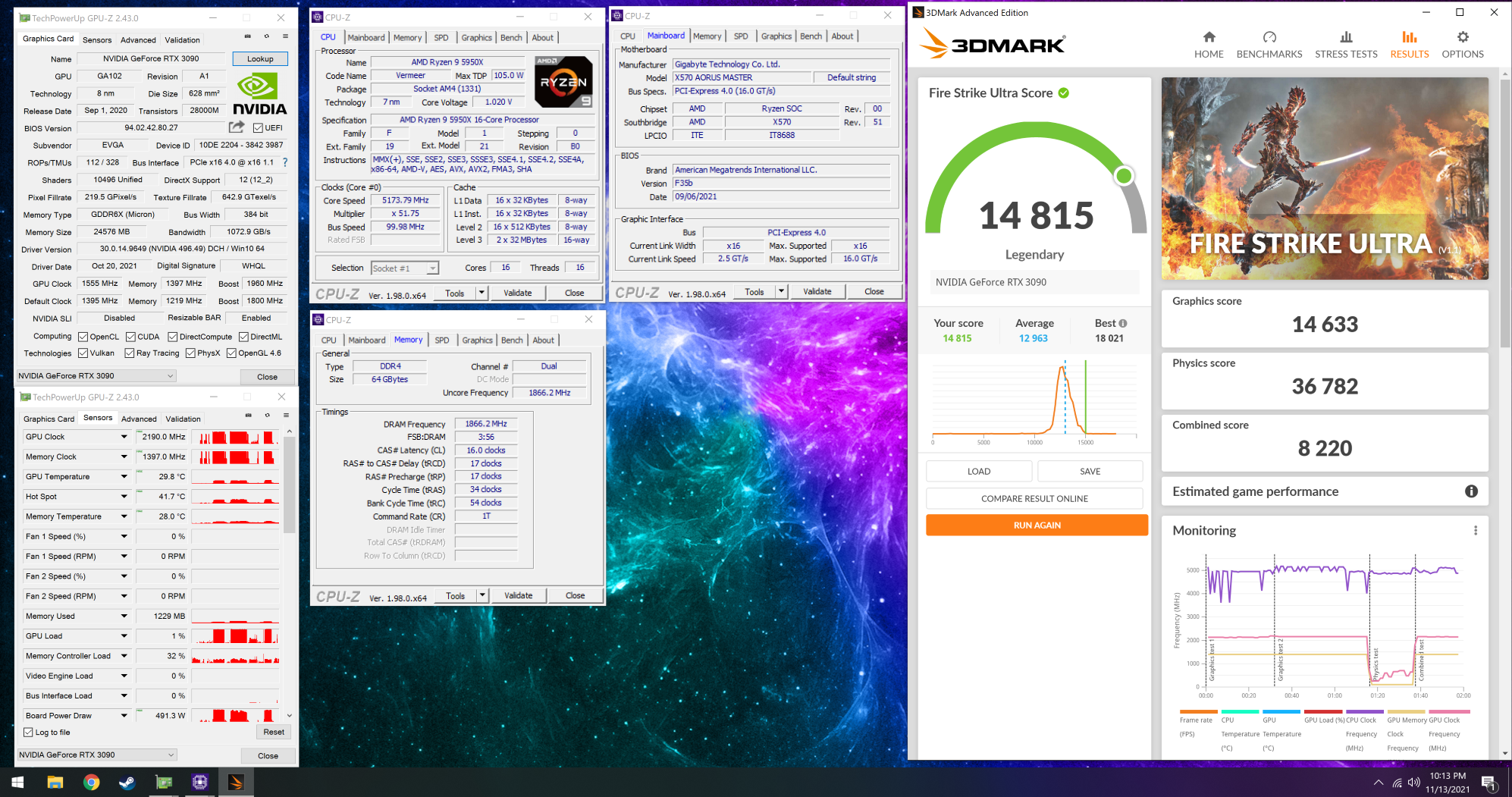Click Reset in GPU-Z Sensors window

point(274,732)
